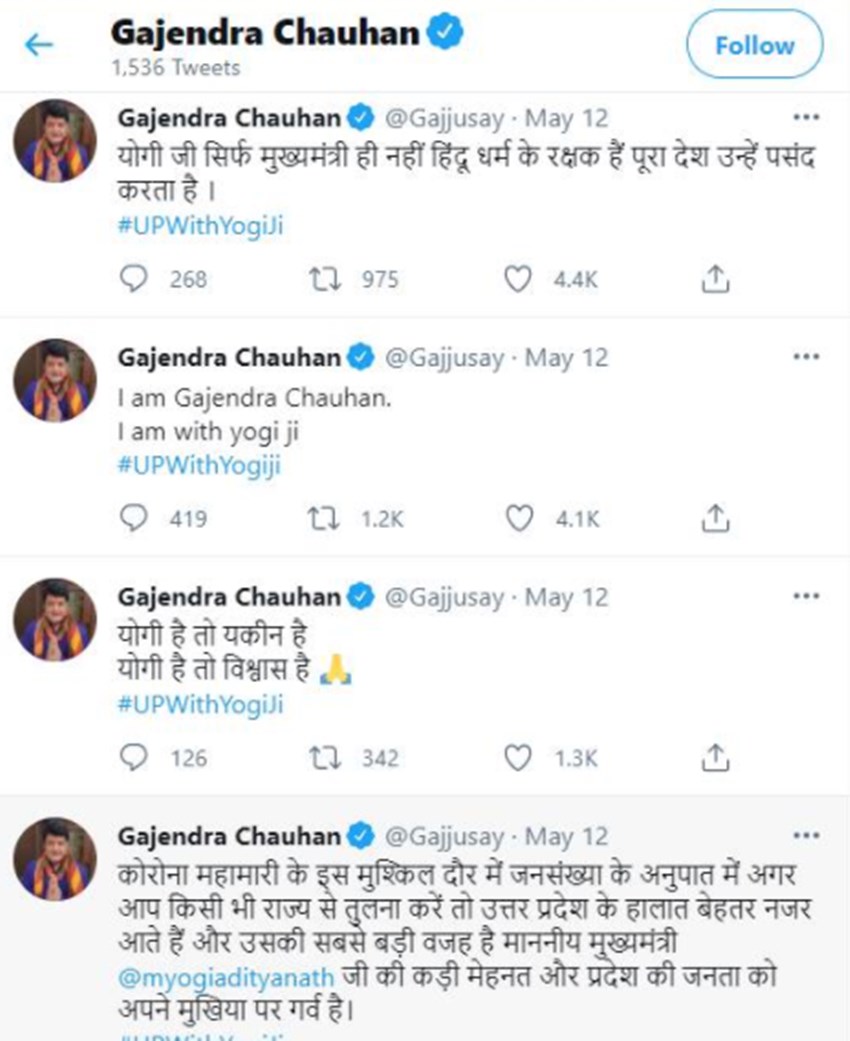Open more options on 'I am Gajendra Chauhan' tweet
The width and height of the screenshot is (850, 1041).
coord(805,357)
